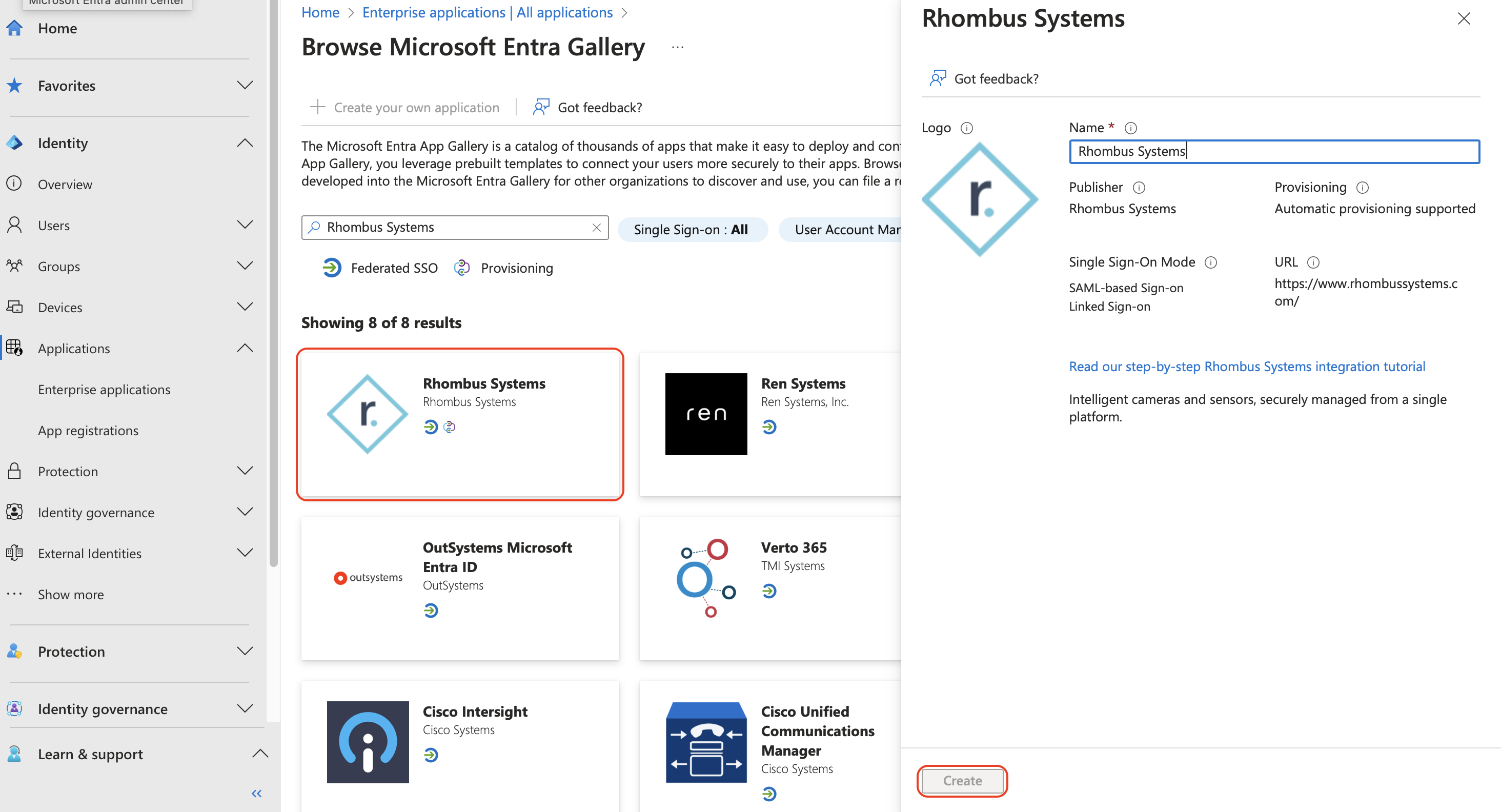Viewport: 1501px width, 812px height.
Task: Close the Rhombus Systems panel
Action: (x=1464, y=19)
